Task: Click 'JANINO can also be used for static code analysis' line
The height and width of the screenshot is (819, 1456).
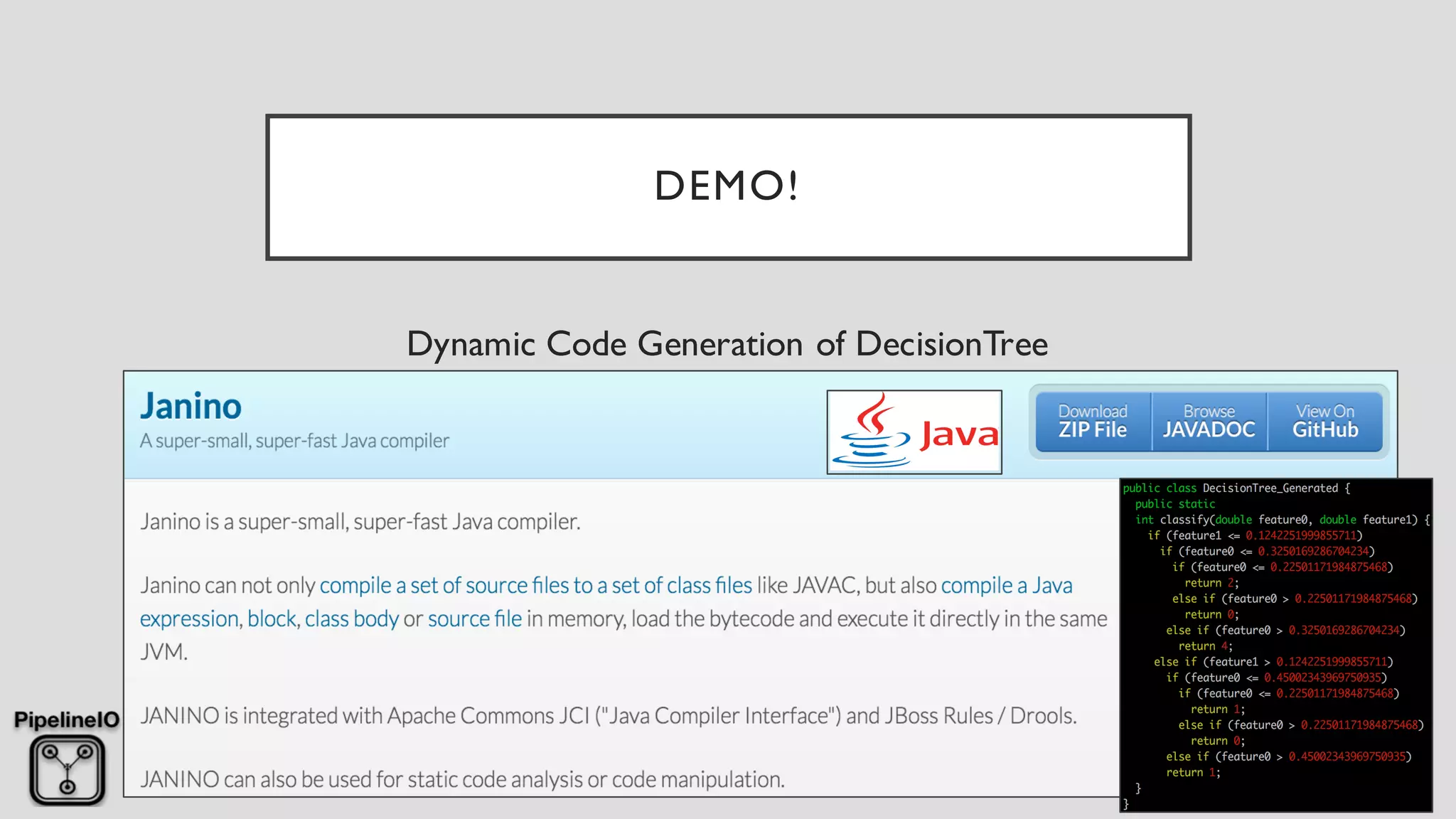Action: click(x=462, y=779)
